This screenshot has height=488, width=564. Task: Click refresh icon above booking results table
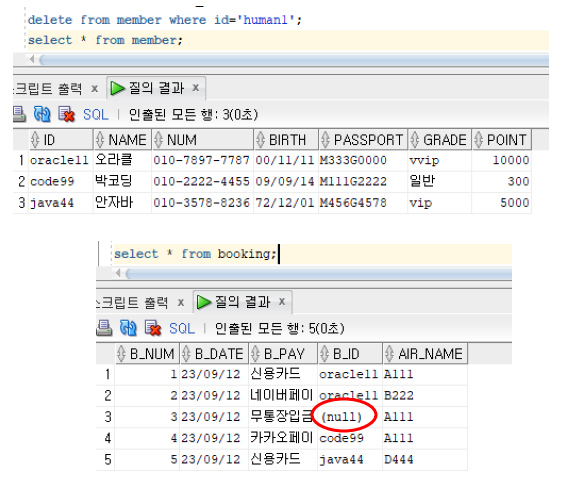point(128,328)
